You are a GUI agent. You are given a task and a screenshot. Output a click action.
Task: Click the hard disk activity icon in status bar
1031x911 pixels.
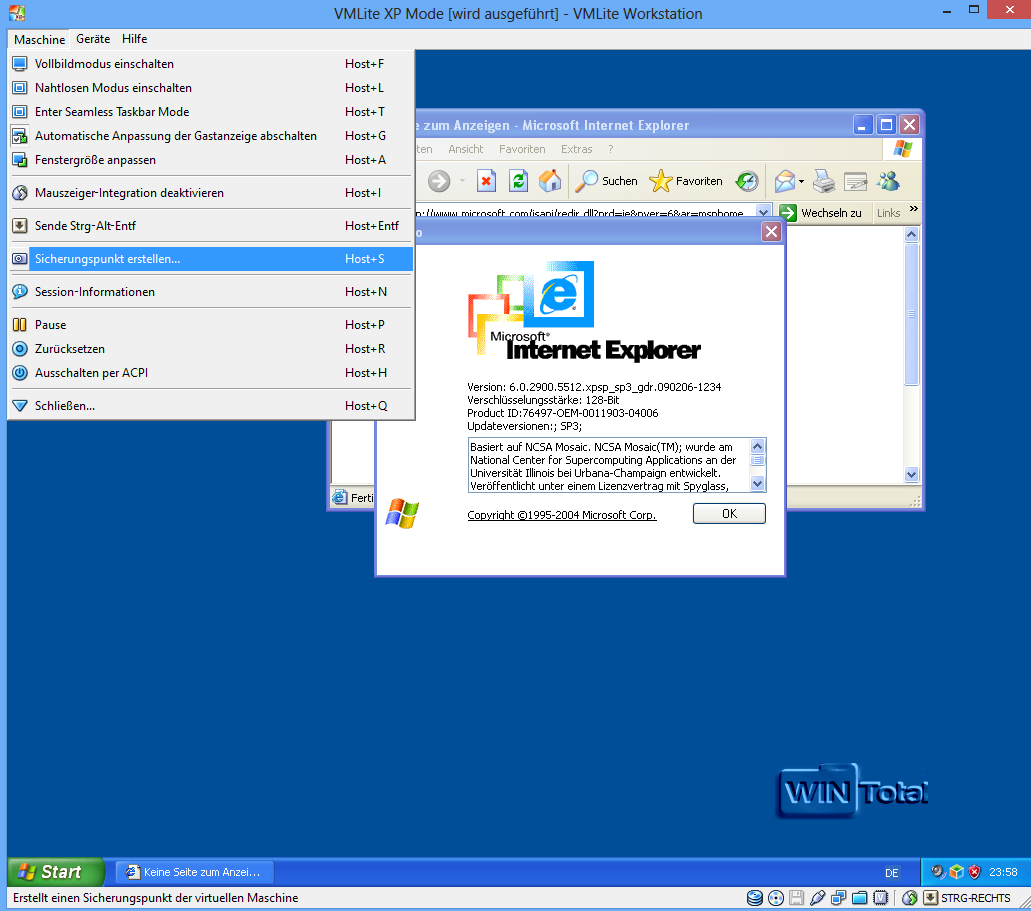coord(755,898)
